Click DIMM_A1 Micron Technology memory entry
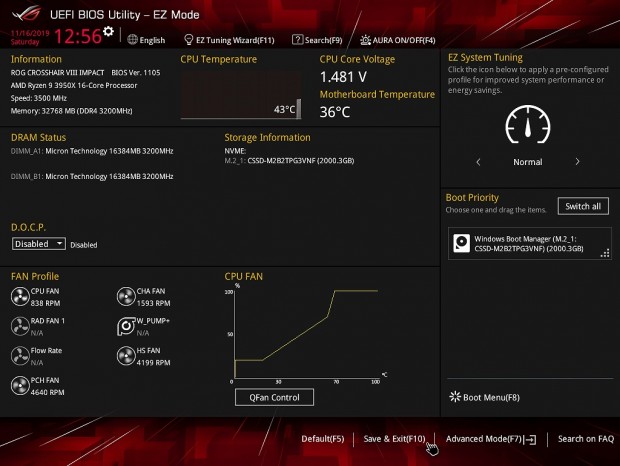 coord(92,151)
